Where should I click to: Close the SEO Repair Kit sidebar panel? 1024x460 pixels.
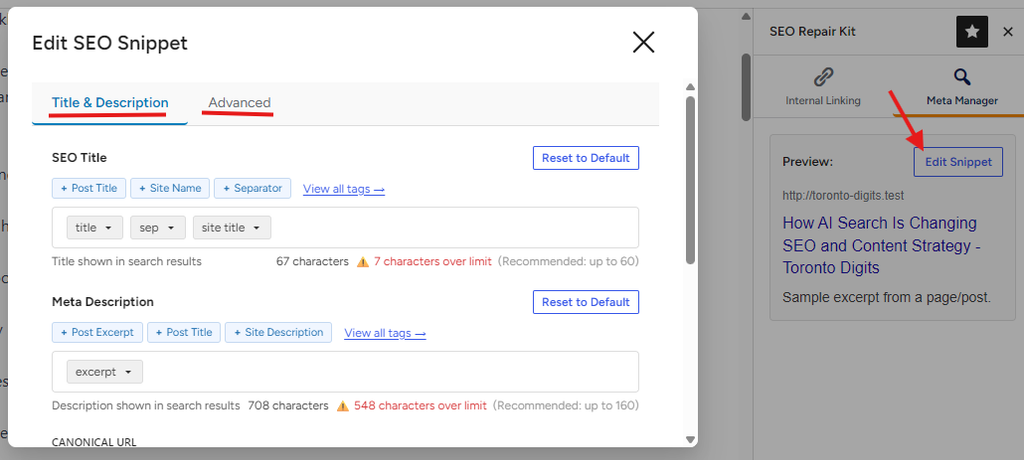1008,32
